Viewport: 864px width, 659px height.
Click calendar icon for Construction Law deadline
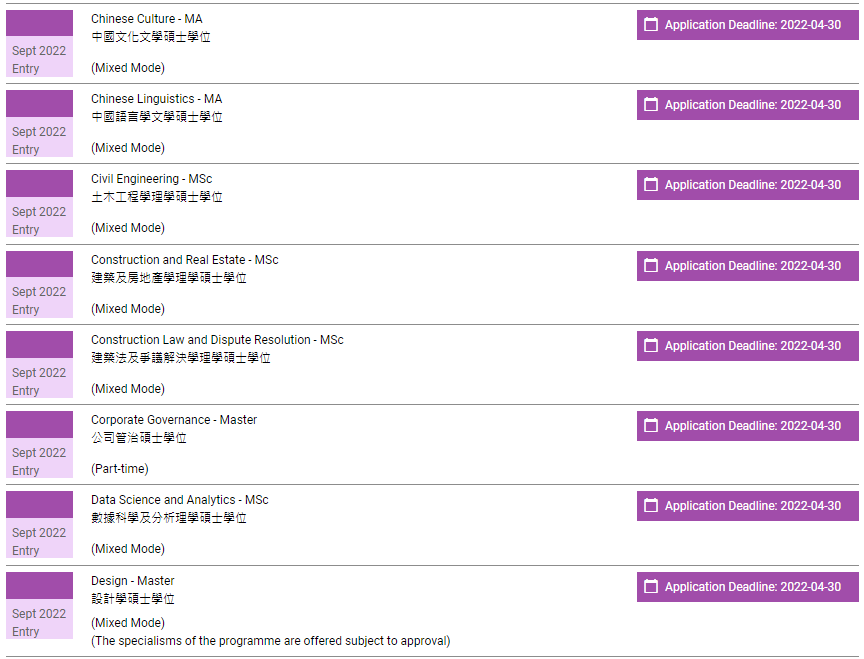coord(651,346)
